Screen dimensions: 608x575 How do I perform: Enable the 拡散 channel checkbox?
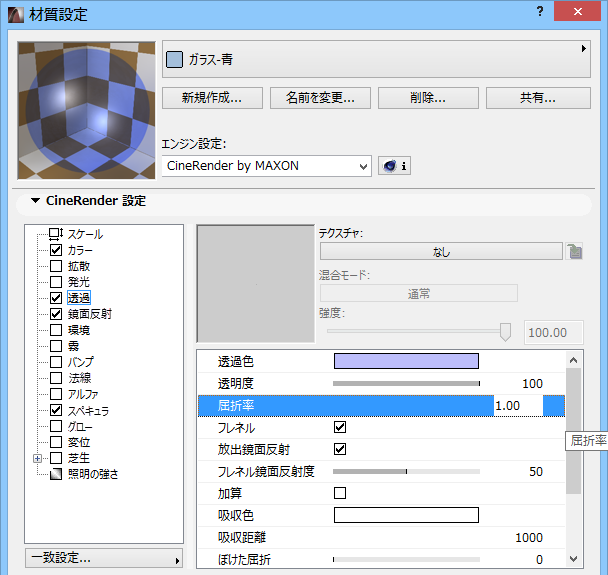(x=56, y=266)
